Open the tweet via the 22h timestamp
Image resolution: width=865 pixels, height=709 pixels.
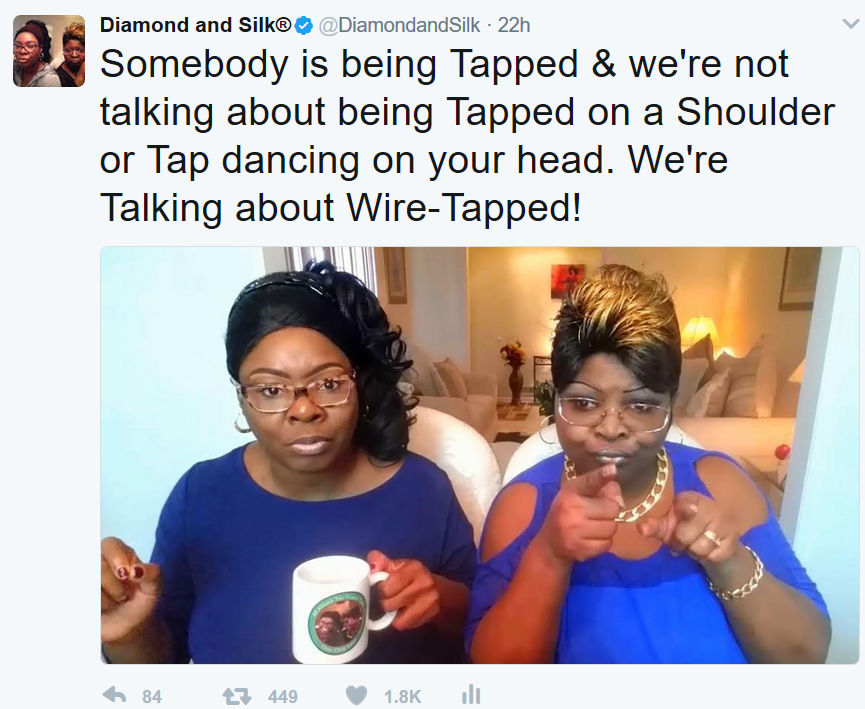point(514,25)
